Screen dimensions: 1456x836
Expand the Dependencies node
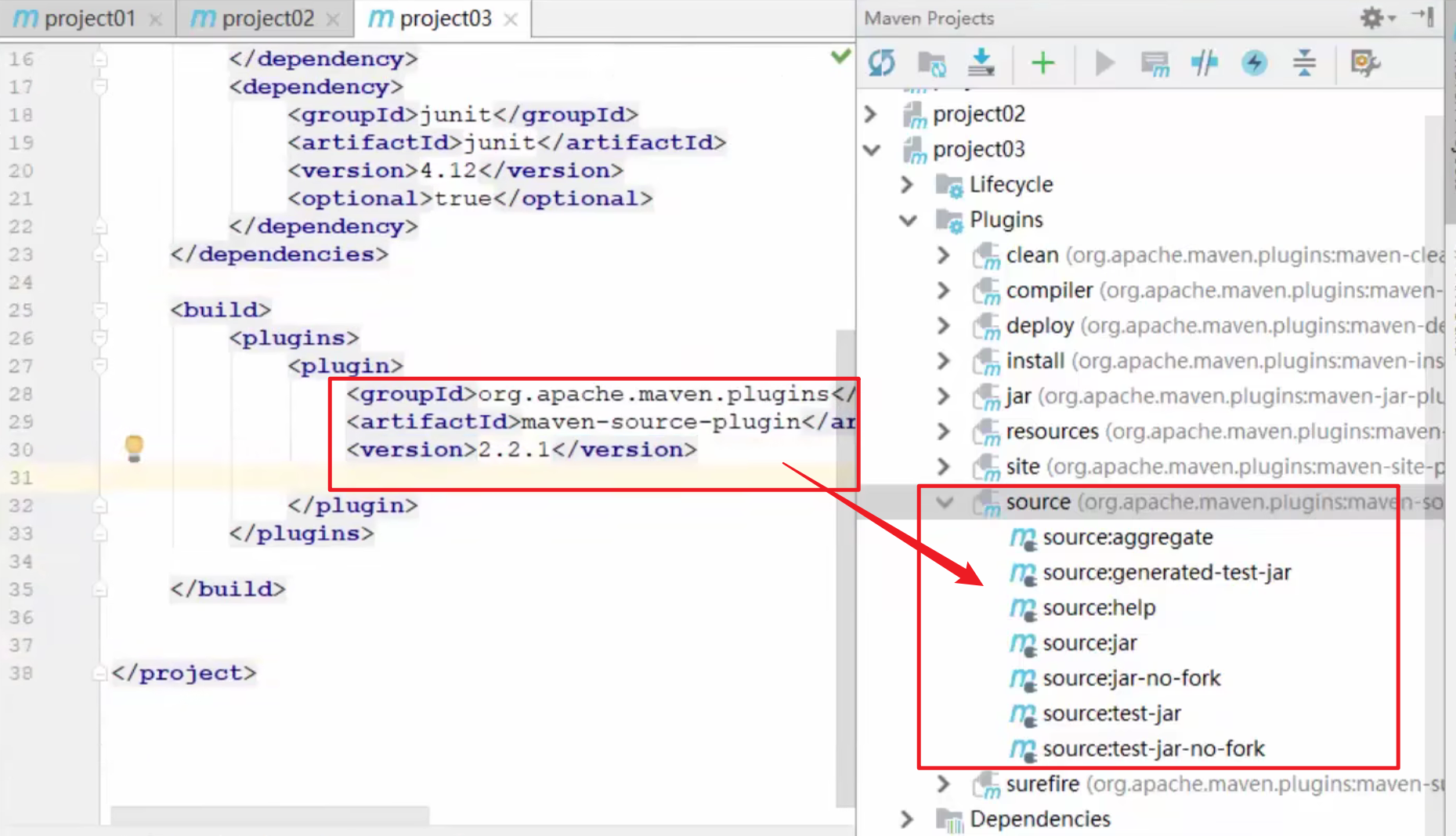click(x=907, y=820)
